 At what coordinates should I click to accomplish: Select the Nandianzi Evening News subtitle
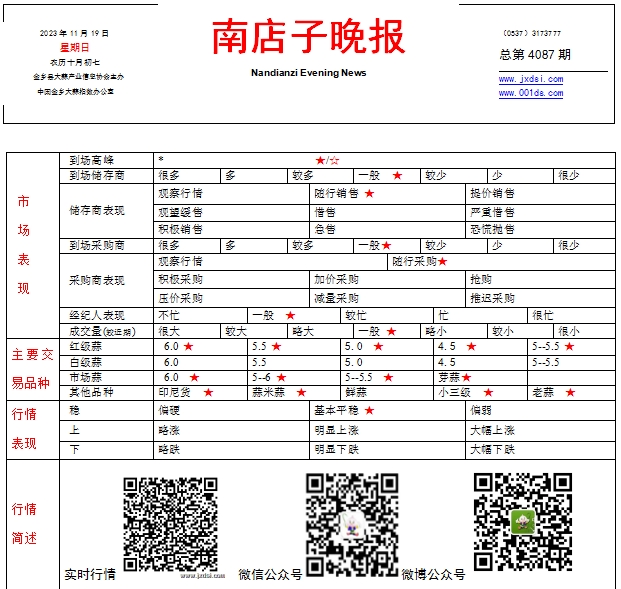point(309,73)
